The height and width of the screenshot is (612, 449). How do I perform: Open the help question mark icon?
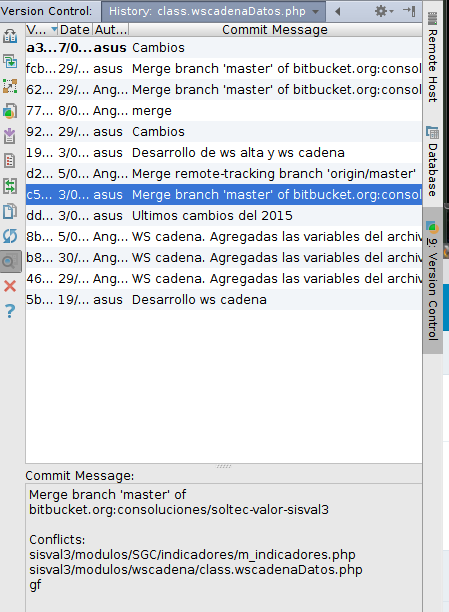(10, 311)
